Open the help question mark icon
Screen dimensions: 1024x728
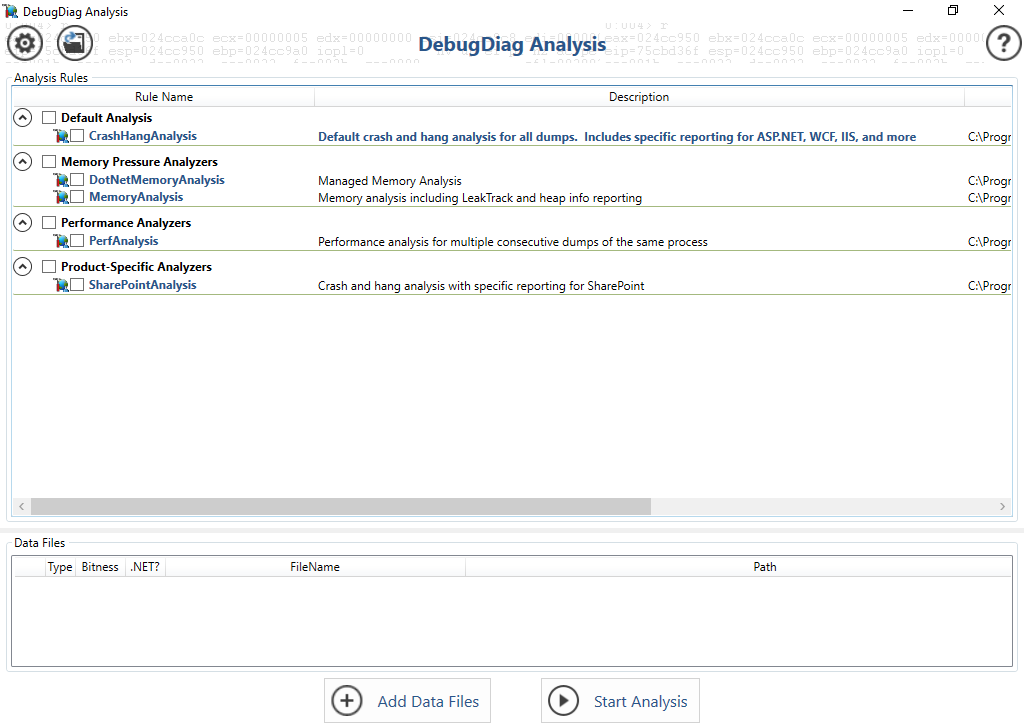coord(1003,43)
